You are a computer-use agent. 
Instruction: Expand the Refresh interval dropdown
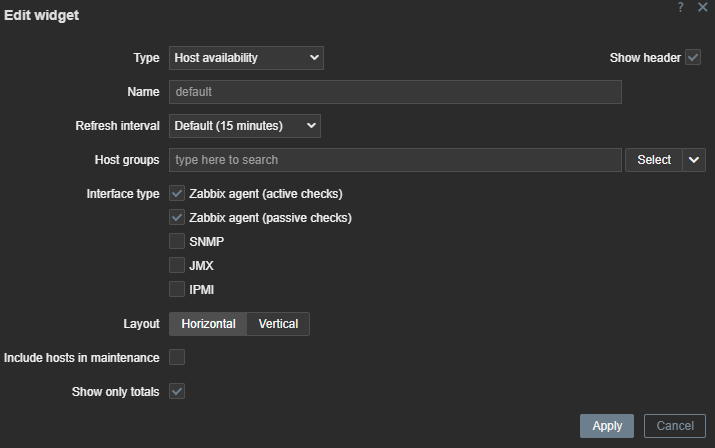(244, 126)
